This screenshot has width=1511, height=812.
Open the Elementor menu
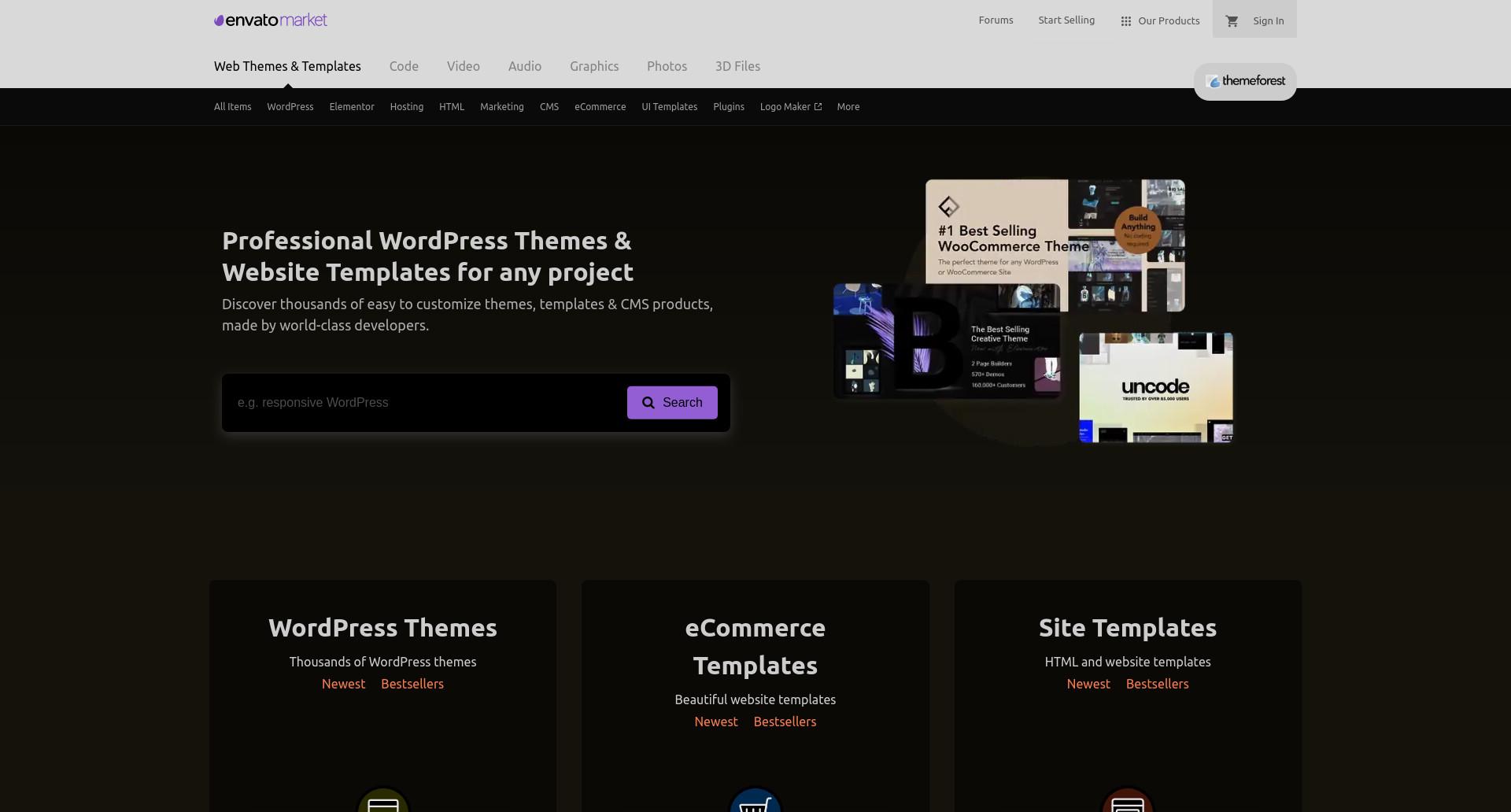(352, 107)
